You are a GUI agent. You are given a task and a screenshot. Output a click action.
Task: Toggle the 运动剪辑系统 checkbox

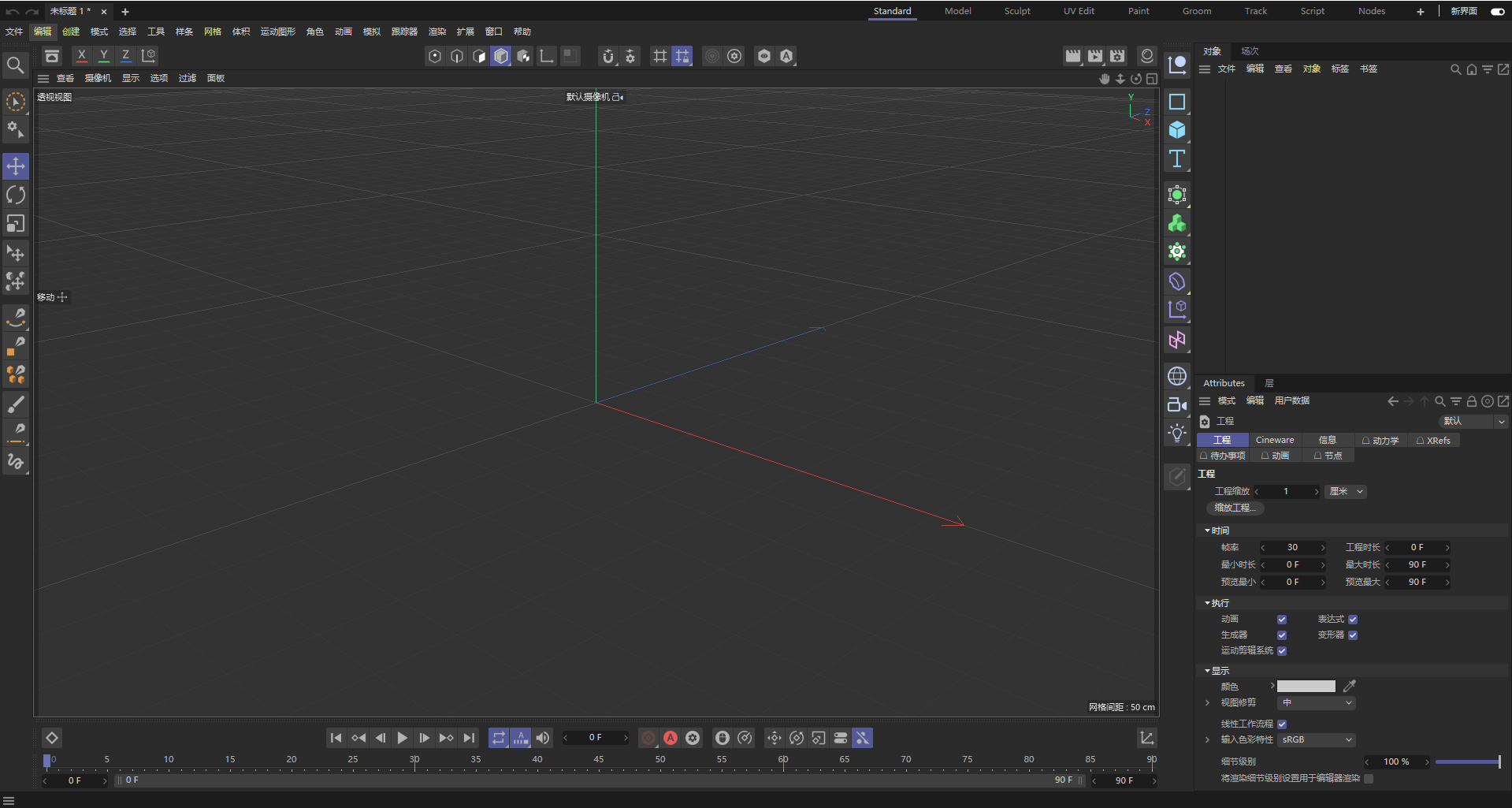coord(1282,651)
